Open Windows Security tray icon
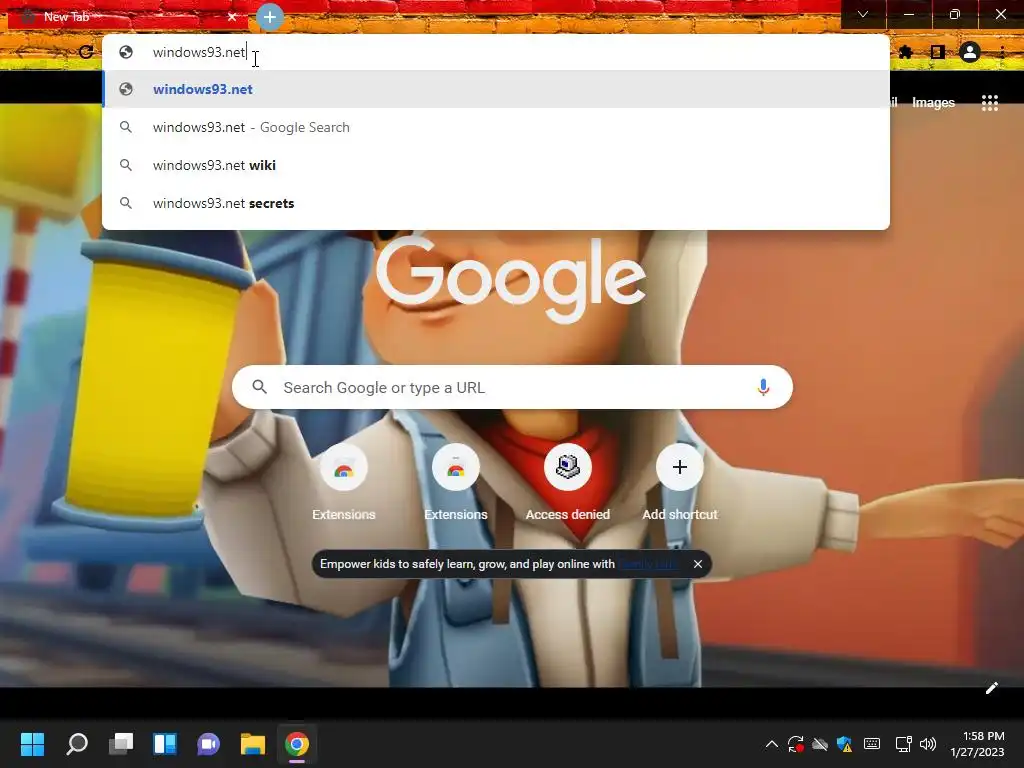Image resolution: width=1024 pixels, height=768 pixels. click(x=844, y=744)
